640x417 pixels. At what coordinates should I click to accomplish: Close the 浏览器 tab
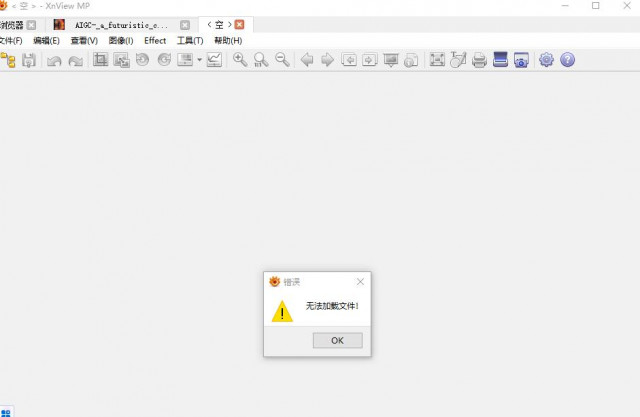[31, 25]
